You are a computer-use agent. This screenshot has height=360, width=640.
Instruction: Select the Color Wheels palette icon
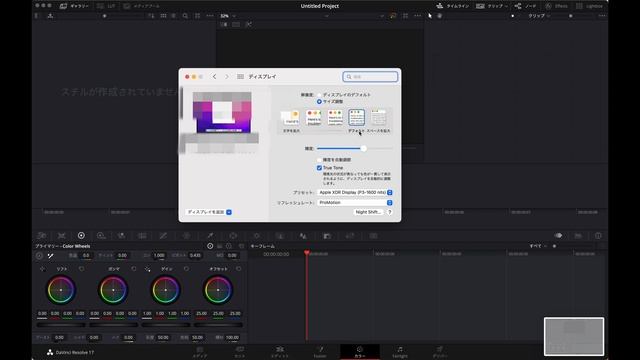(81, 236)
